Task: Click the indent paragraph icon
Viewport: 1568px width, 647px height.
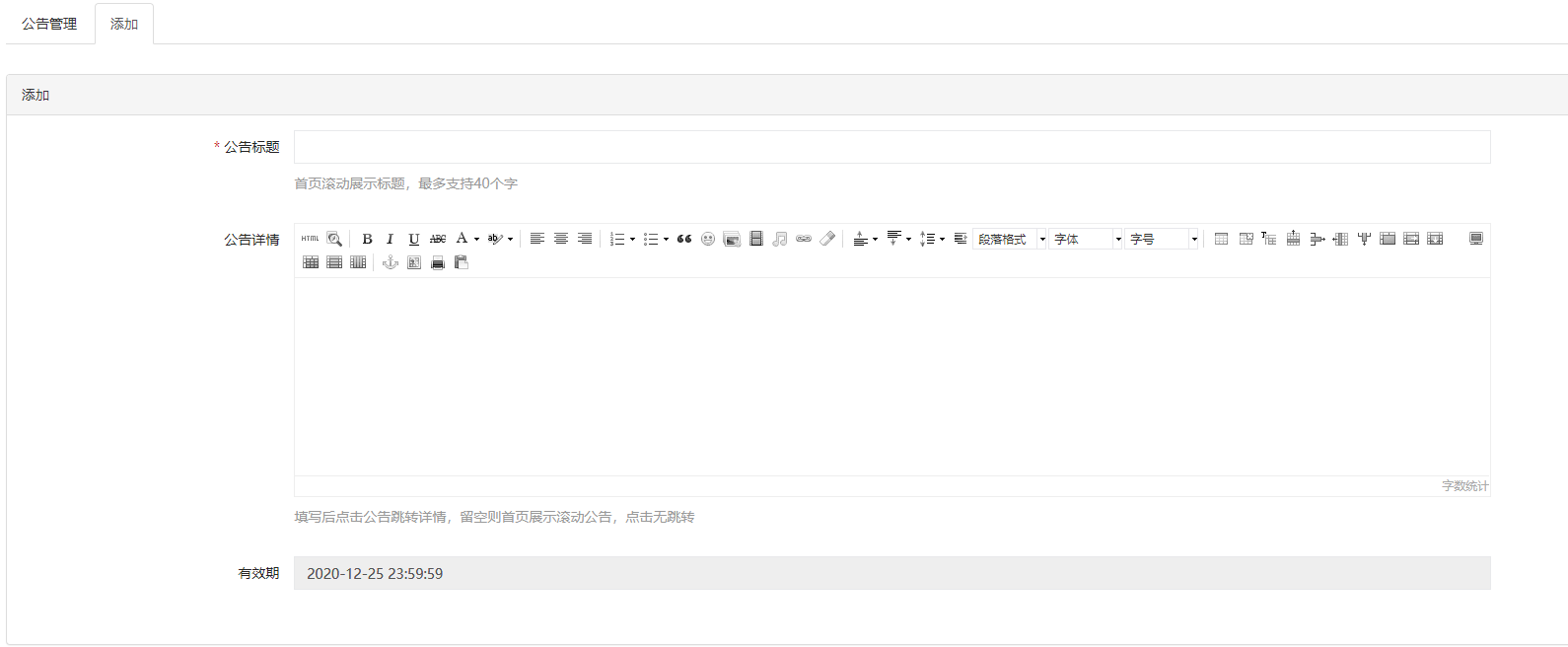Action: (x=961, y=239)
